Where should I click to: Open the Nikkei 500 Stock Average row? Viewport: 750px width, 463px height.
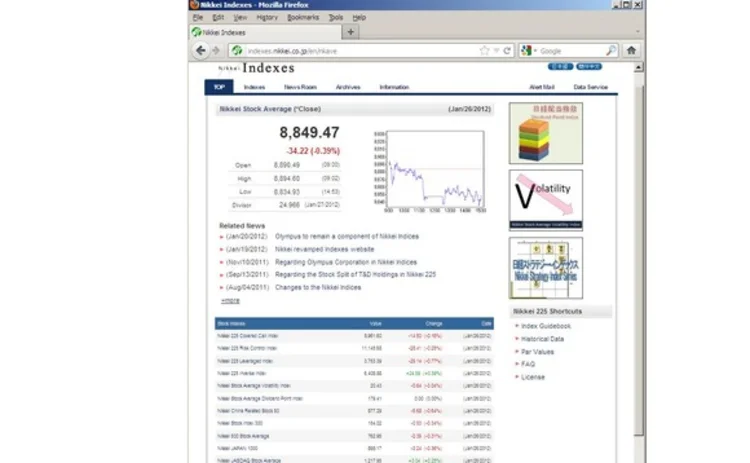[354, 436]
